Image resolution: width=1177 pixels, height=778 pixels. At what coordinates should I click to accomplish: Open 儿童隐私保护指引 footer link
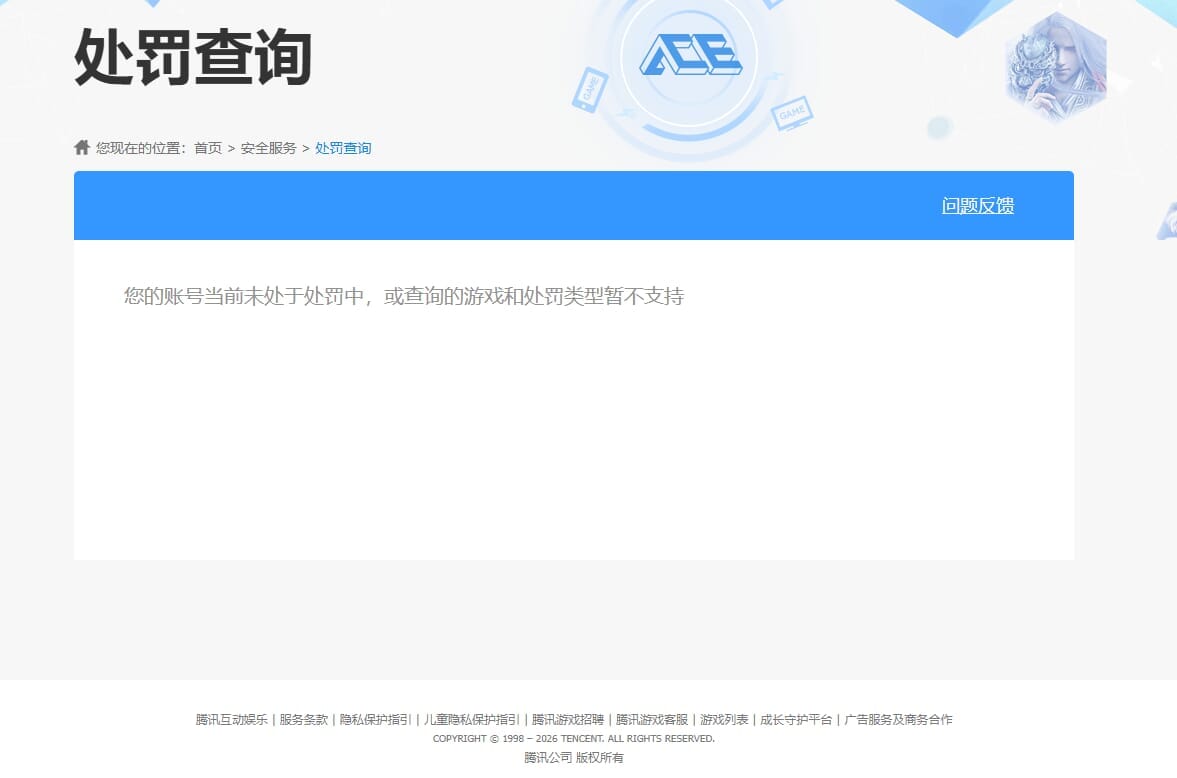pyautogui.click(x=471, y=719)
